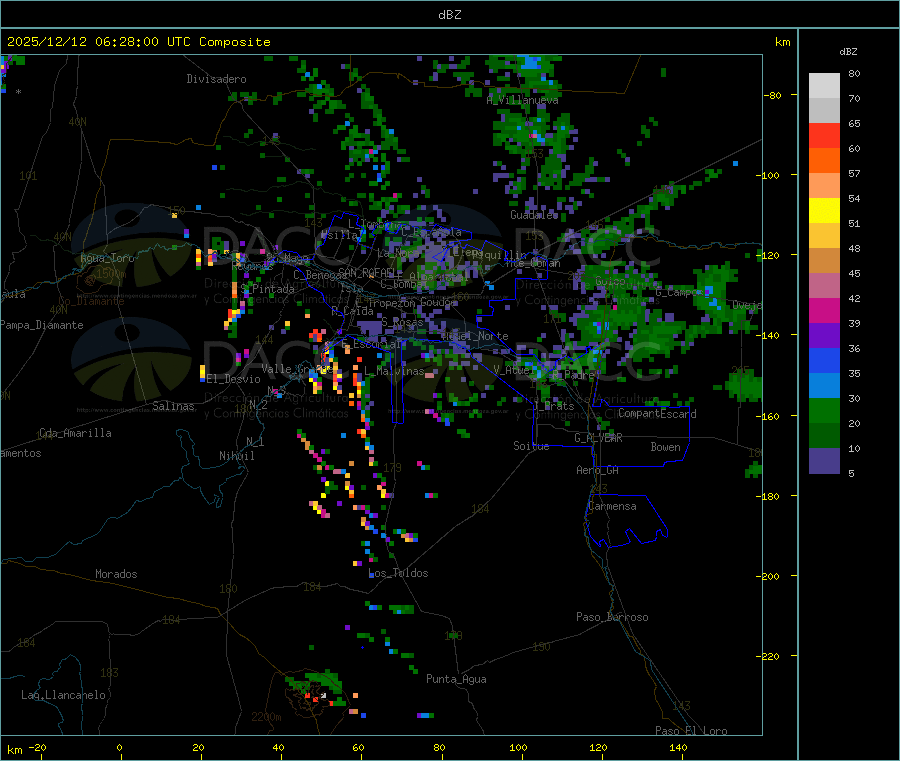Click the Salinas map label
Screen dimensions: 900x761
tap(173, 406)
